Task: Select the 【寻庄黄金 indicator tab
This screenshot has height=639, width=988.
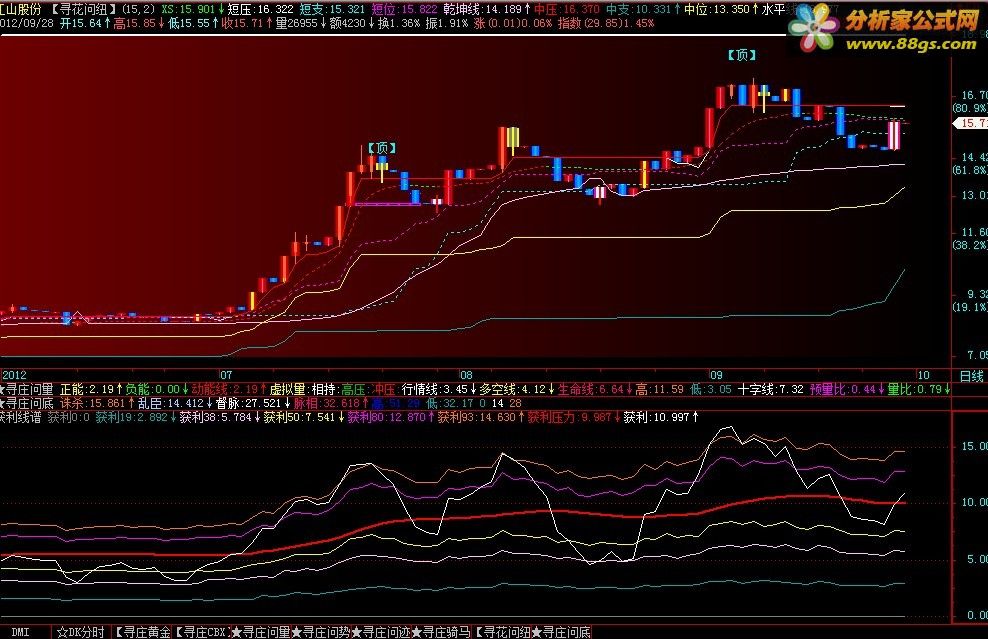Action: 142,632
